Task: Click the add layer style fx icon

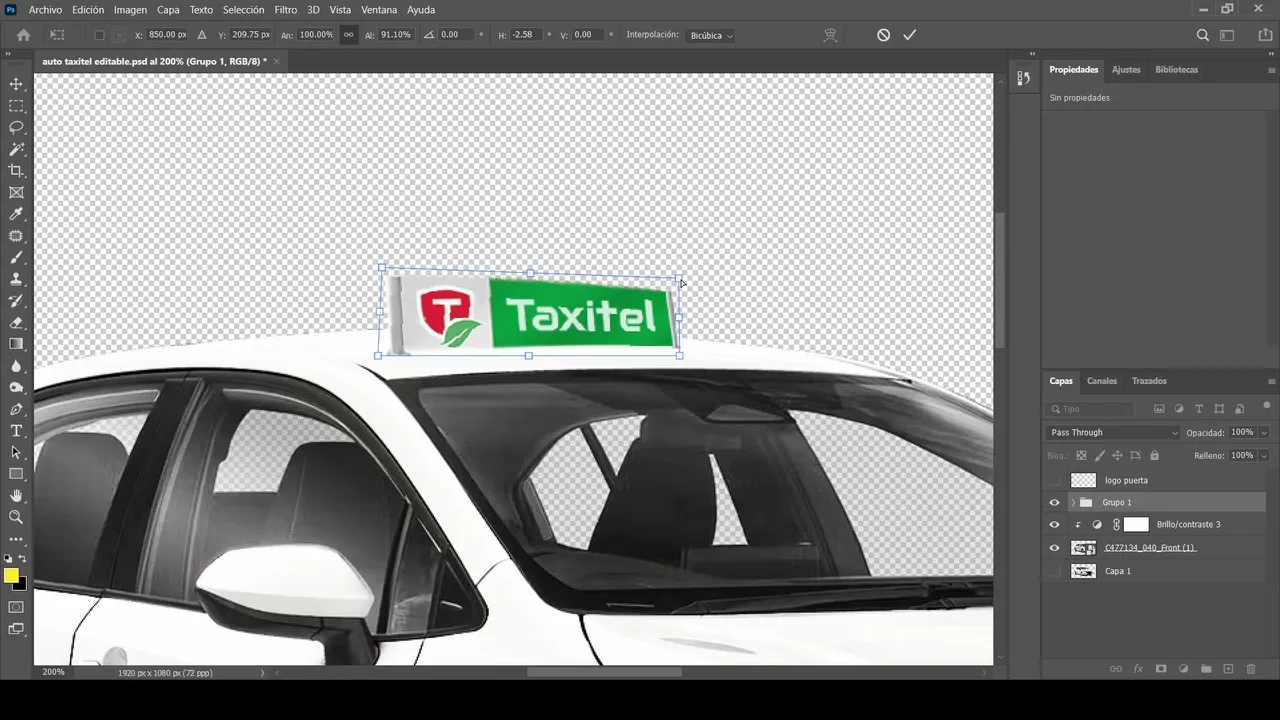Action: (1138, 669)
